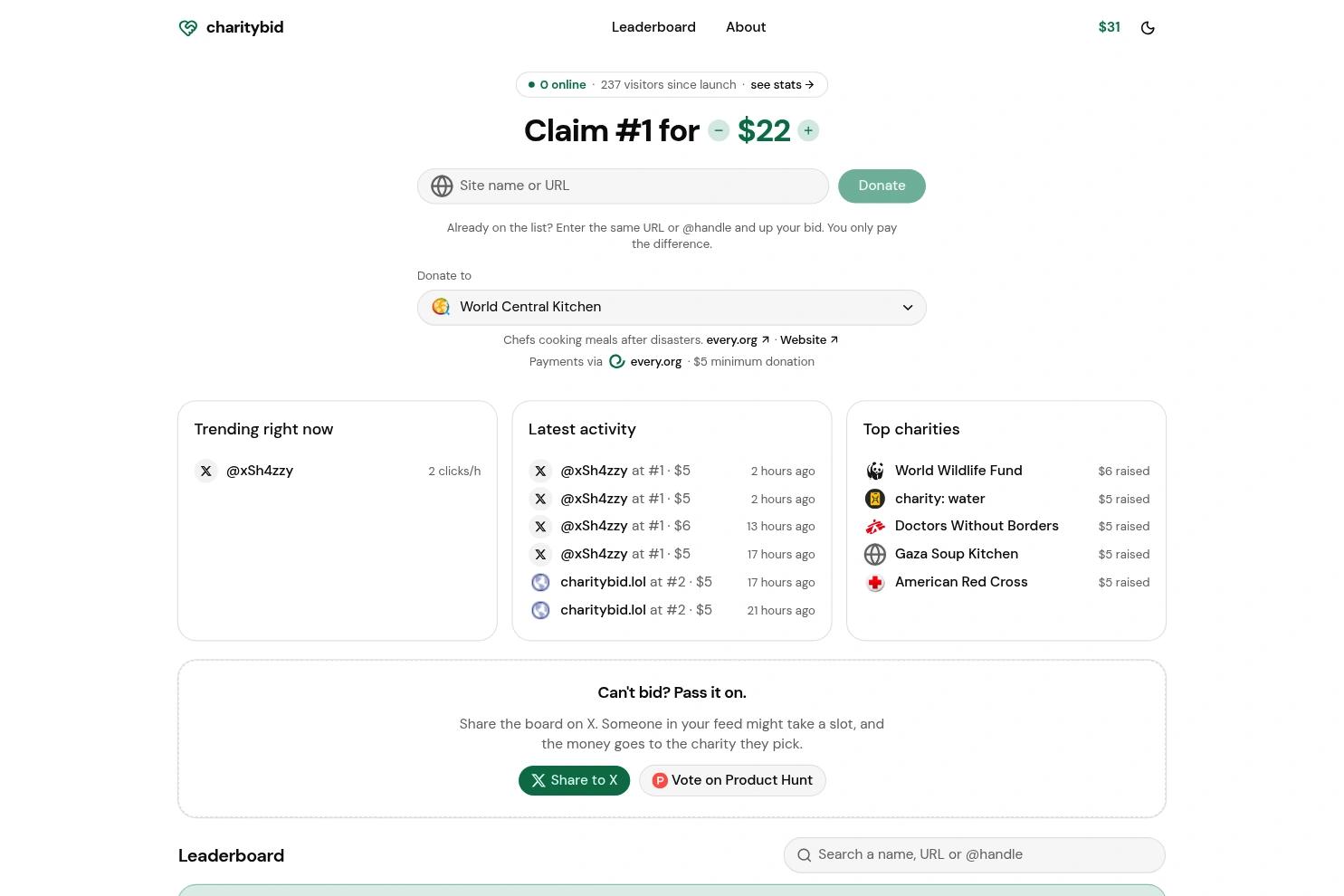Viewport: 1344px width, 896px height.
Task: Click the 2 clicks/h trending stat
Action: [454, 472]
